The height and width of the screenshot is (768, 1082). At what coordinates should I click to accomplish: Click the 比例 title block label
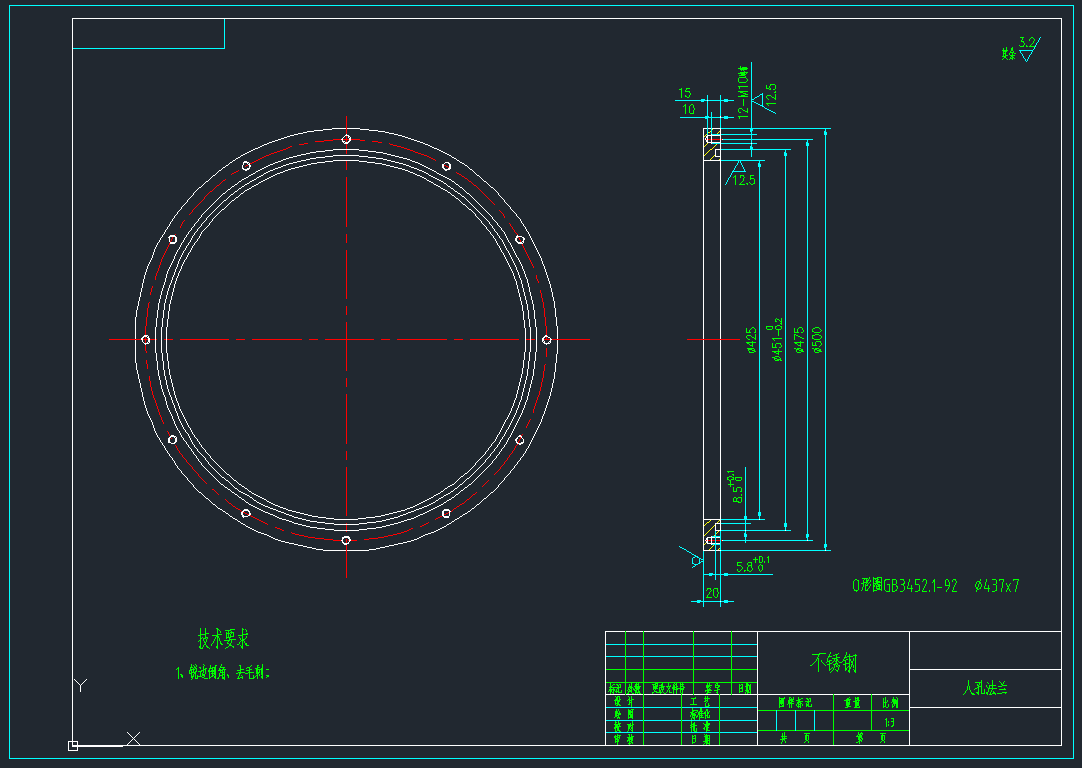890,702
